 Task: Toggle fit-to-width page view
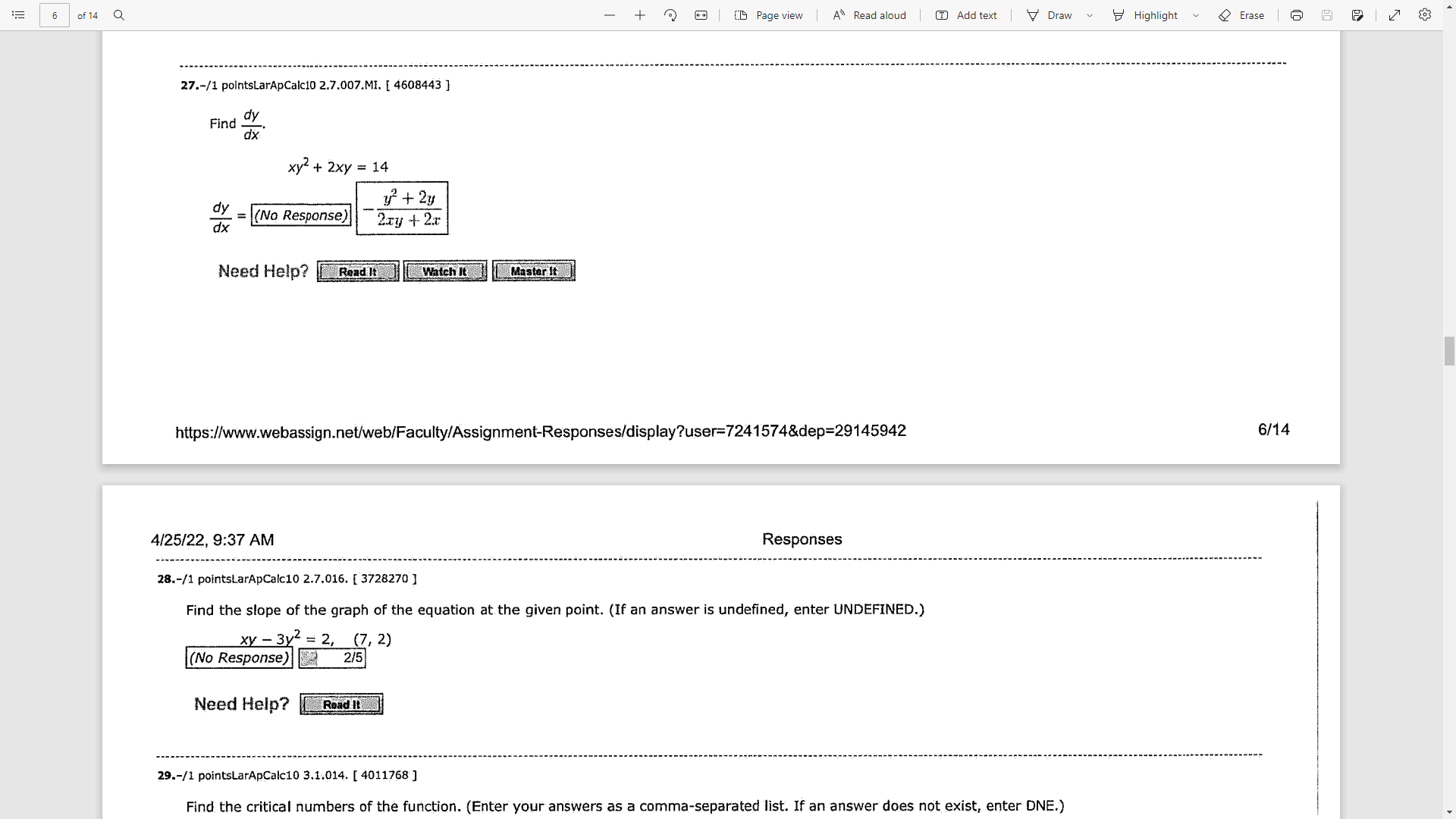tap(701, 15)
